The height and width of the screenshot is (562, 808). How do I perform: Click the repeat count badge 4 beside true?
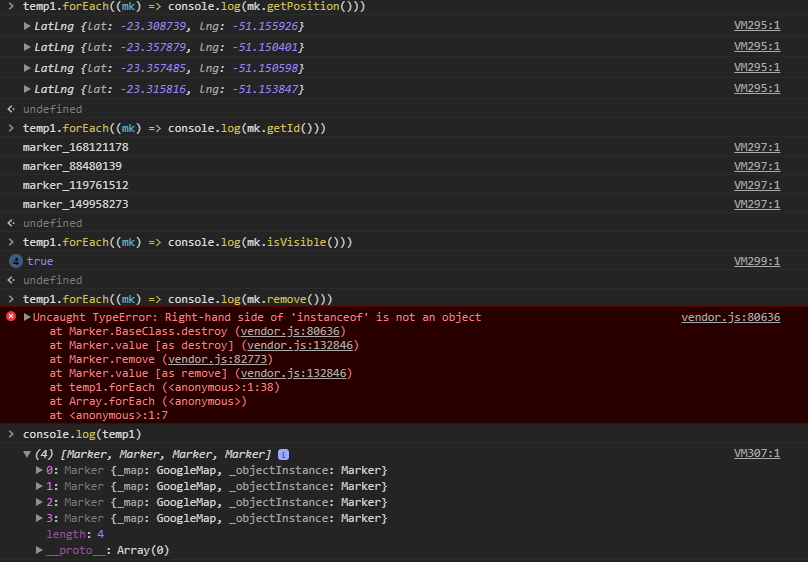(15, 261)
